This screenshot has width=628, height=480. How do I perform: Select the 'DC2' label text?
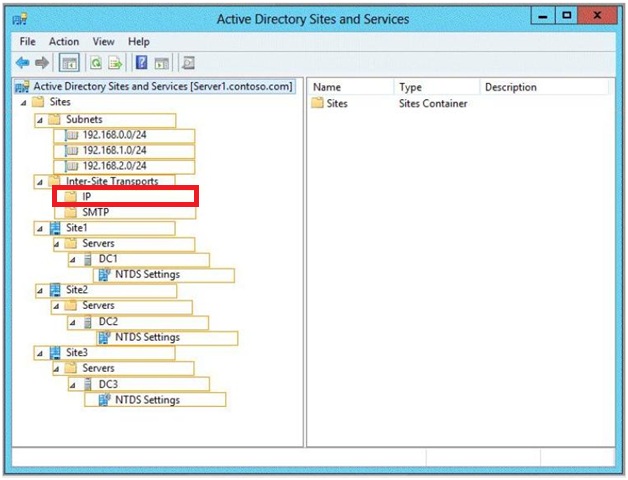[x=108, y=321]
